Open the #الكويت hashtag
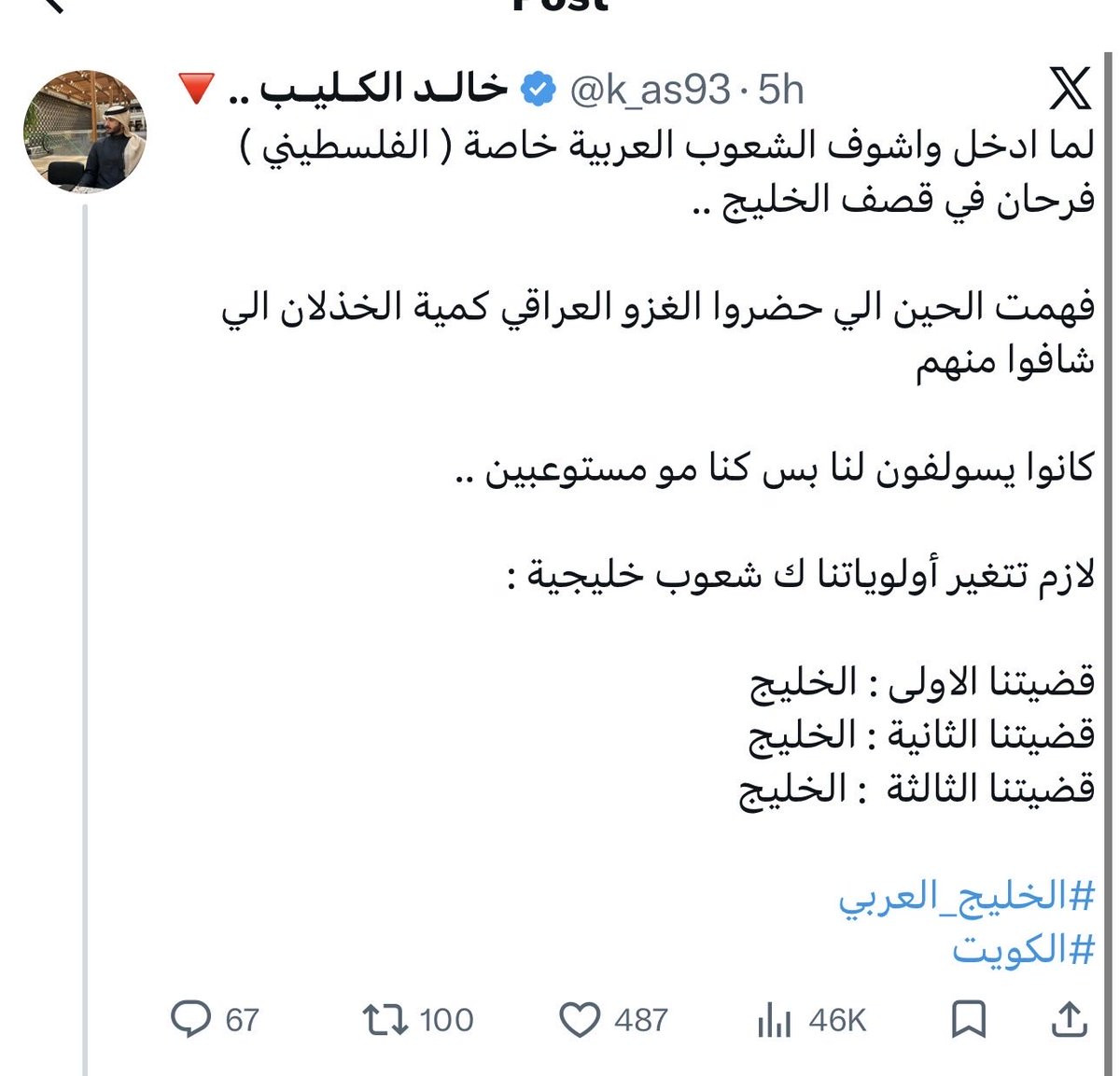This screenshot has width=1120, height=1076. 1023,950
